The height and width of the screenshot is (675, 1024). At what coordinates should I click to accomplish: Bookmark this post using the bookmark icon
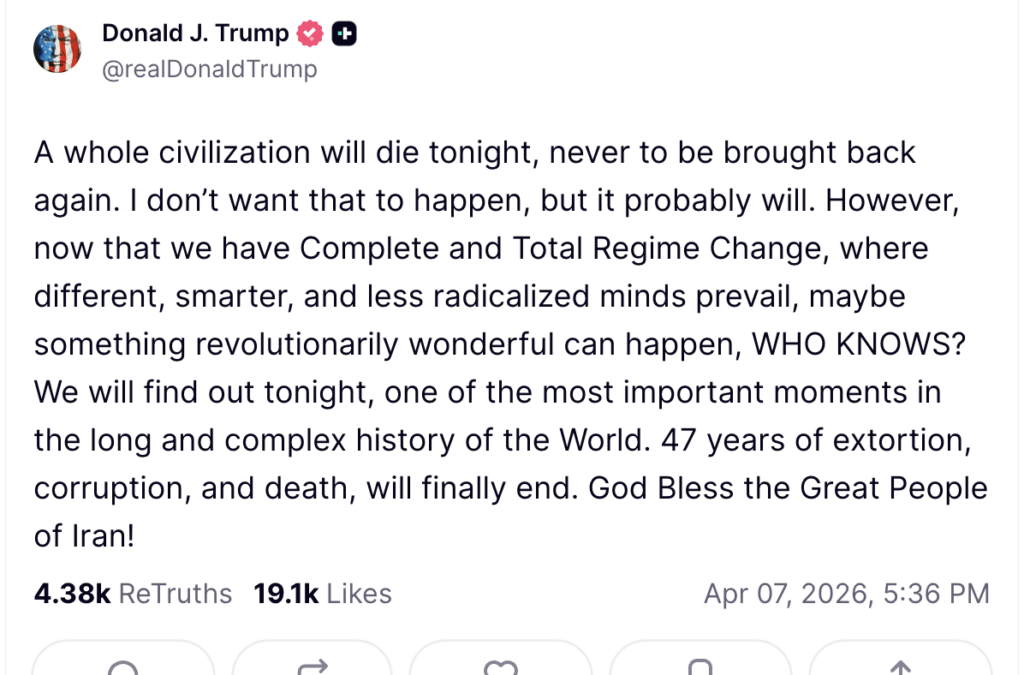pyautogui.click(x=701, y=665)
